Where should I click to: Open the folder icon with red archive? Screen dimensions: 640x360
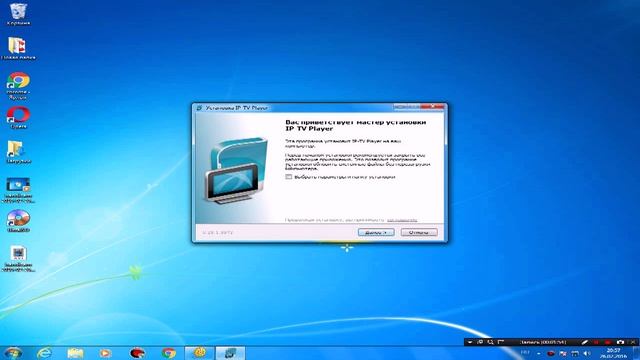pos(18,48)
